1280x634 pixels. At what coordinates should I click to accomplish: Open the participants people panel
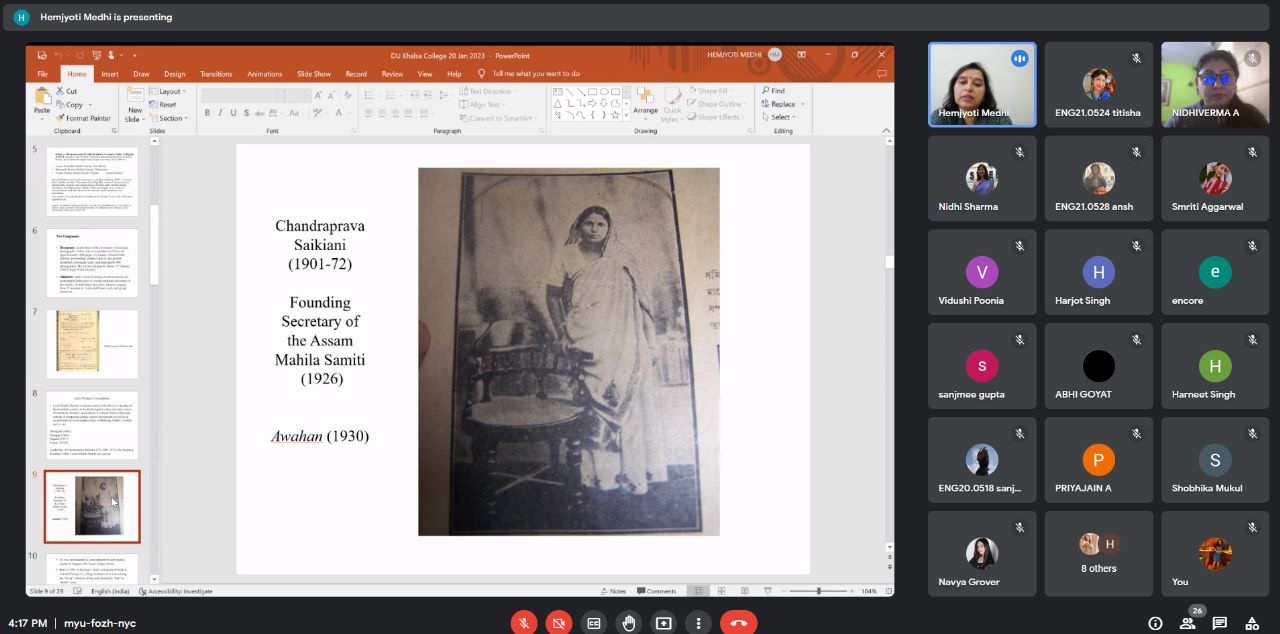[1187, 623]
